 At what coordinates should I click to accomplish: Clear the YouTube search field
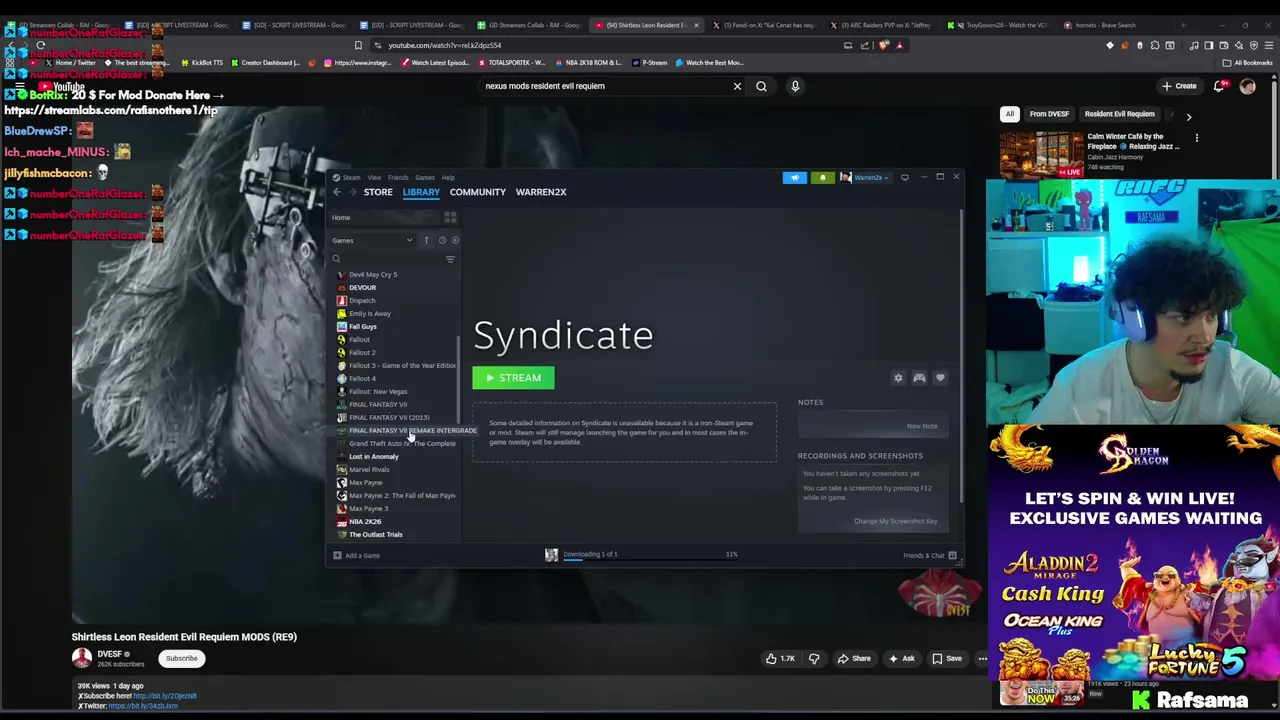(x=737, y=86)
